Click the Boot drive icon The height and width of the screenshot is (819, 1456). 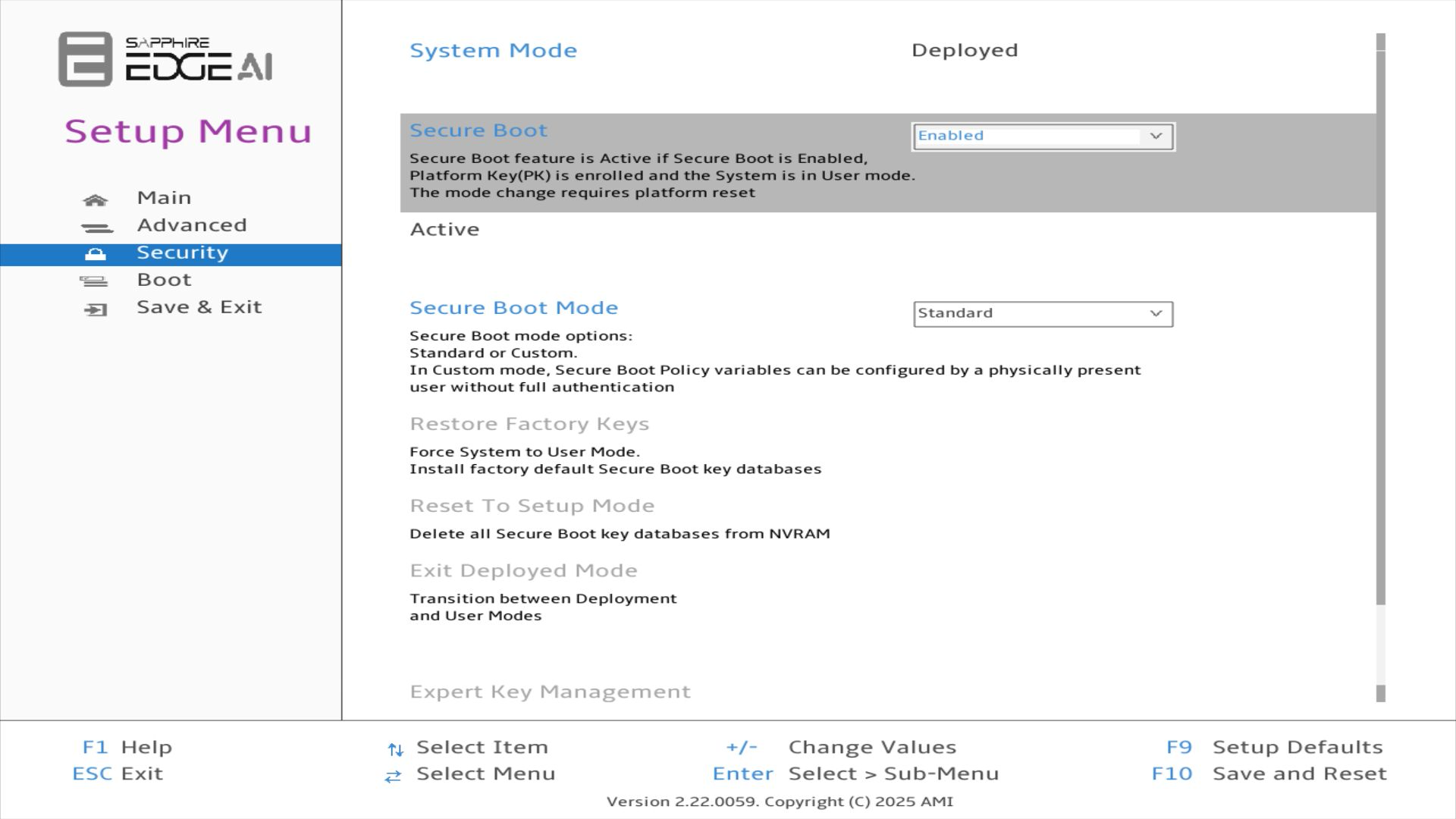pyautogui.click(x=94, y=281)
